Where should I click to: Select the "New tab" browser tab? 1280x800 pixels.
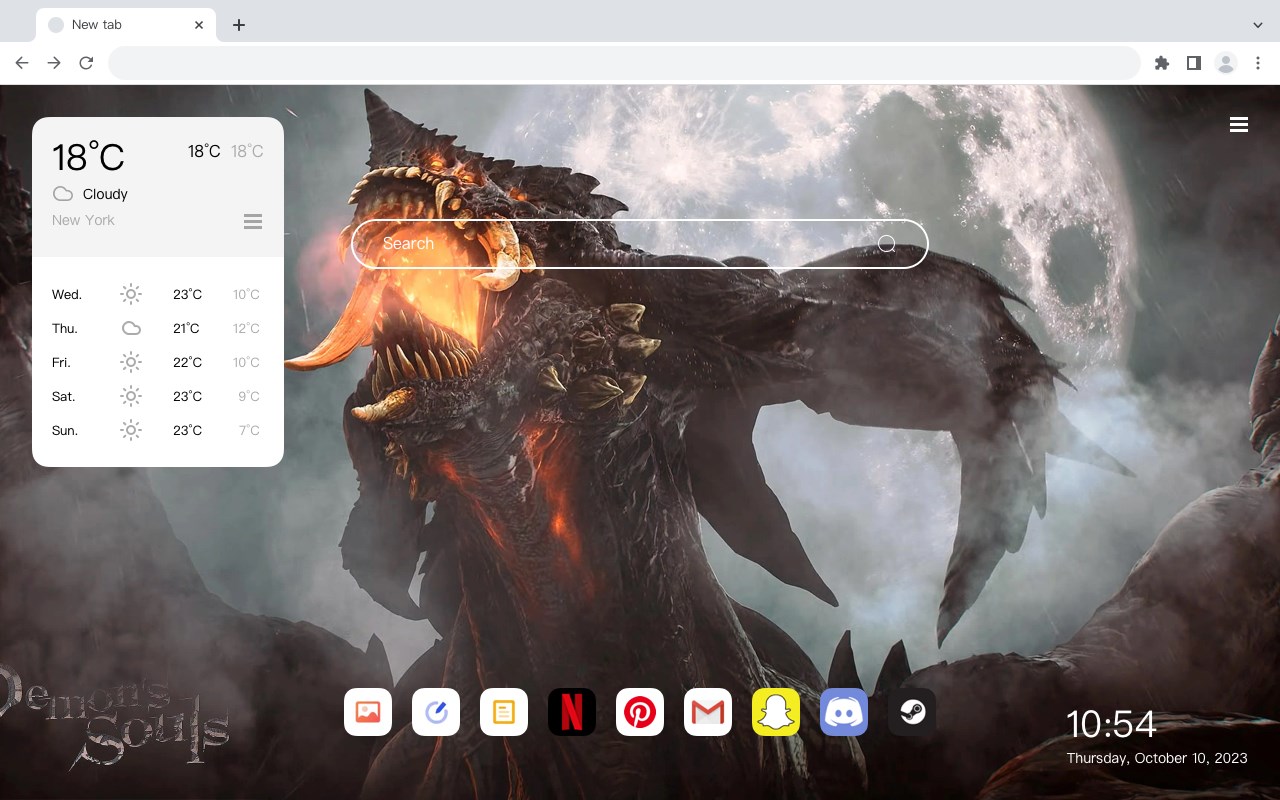pyautogui.click(x=126, y=25)
